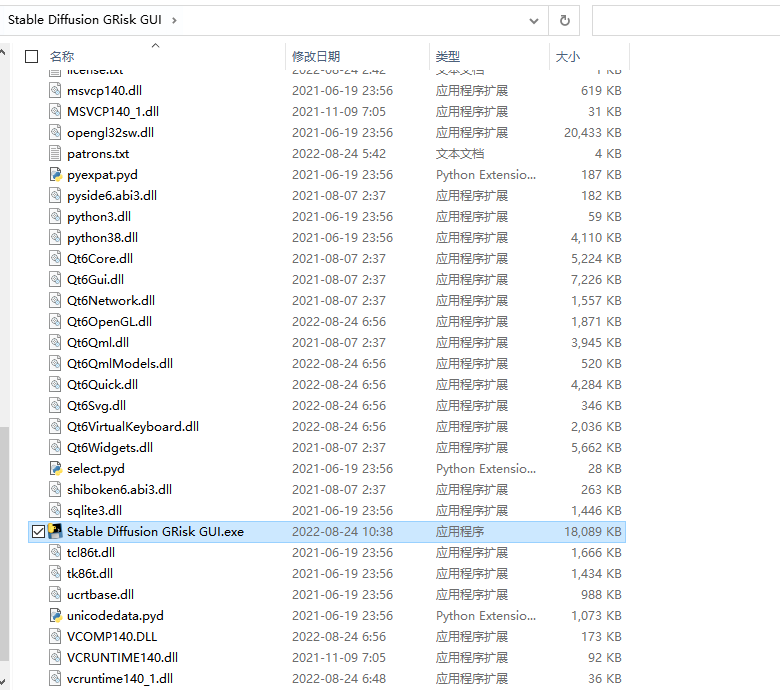Open the address bar history dropdown

[534, 20]
